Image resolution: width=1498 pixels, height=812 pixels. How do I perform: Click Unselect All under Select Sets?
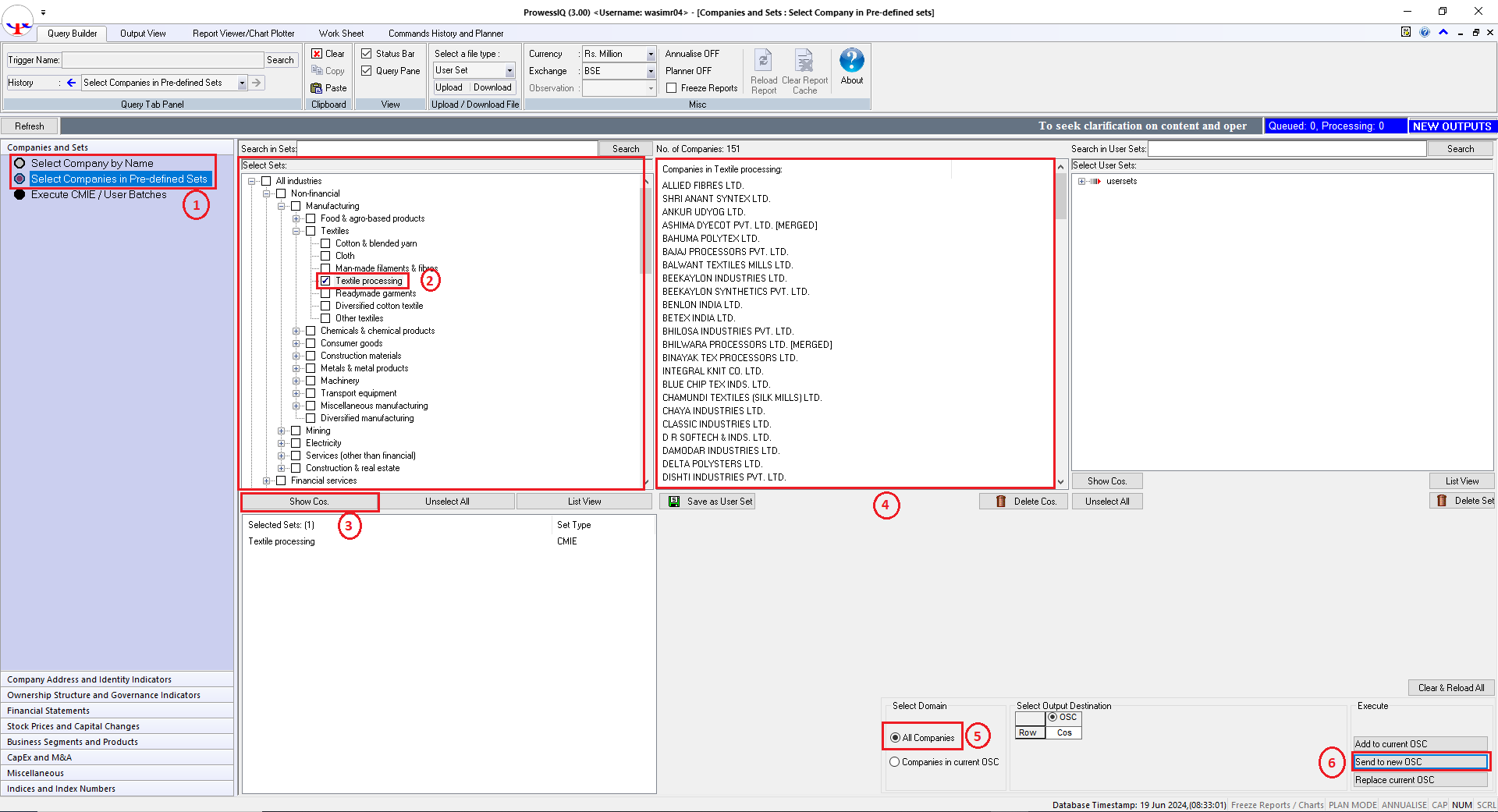point(447,502)
